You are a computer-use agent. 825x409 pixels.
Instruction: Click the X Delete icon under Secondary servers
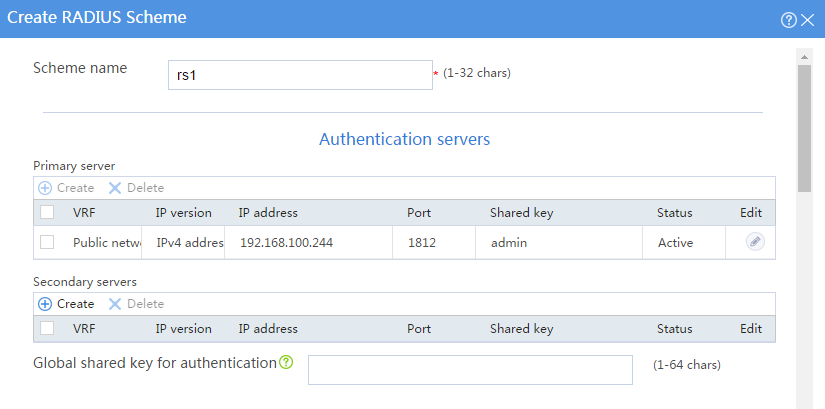(x=115, y=304)
